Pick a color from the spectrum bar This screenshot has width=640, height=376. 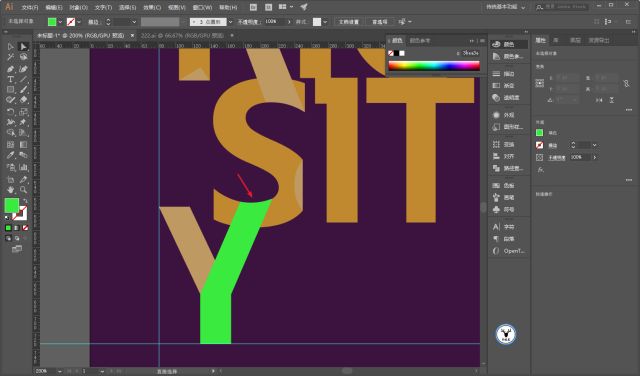tap(434, 66)
